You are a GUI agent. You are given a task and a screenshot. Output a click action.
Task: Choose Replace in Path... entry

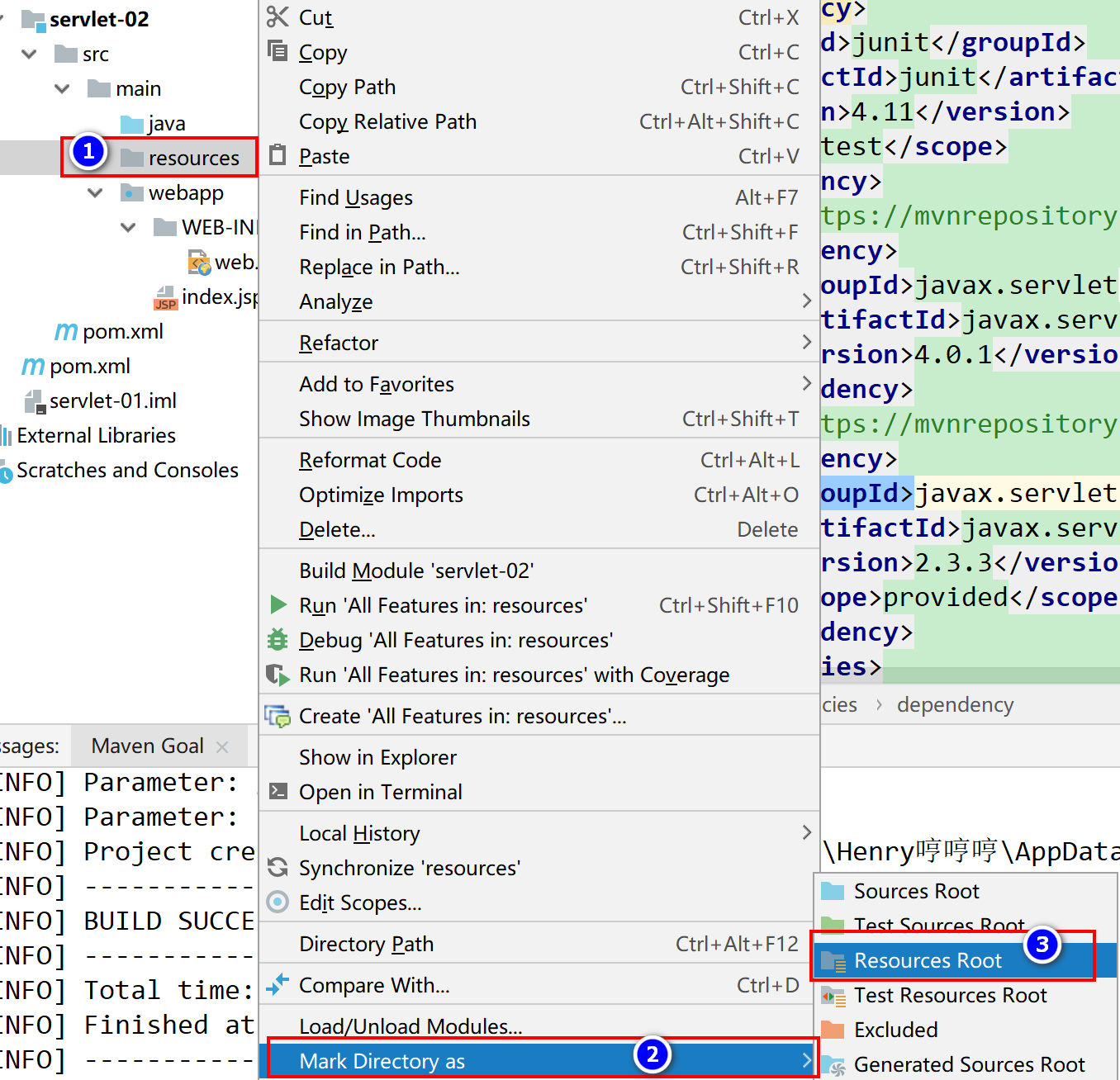(539, 267)
